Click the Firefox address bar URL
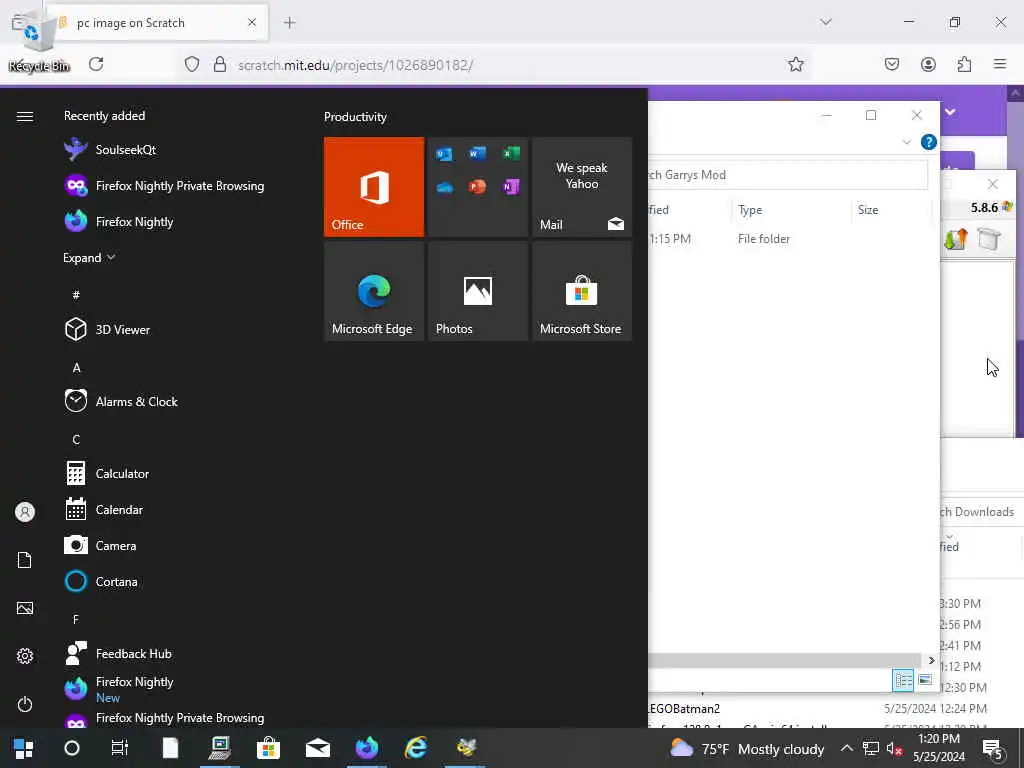This screenshot has width=1024, height=768. click(x=355, y=65)
